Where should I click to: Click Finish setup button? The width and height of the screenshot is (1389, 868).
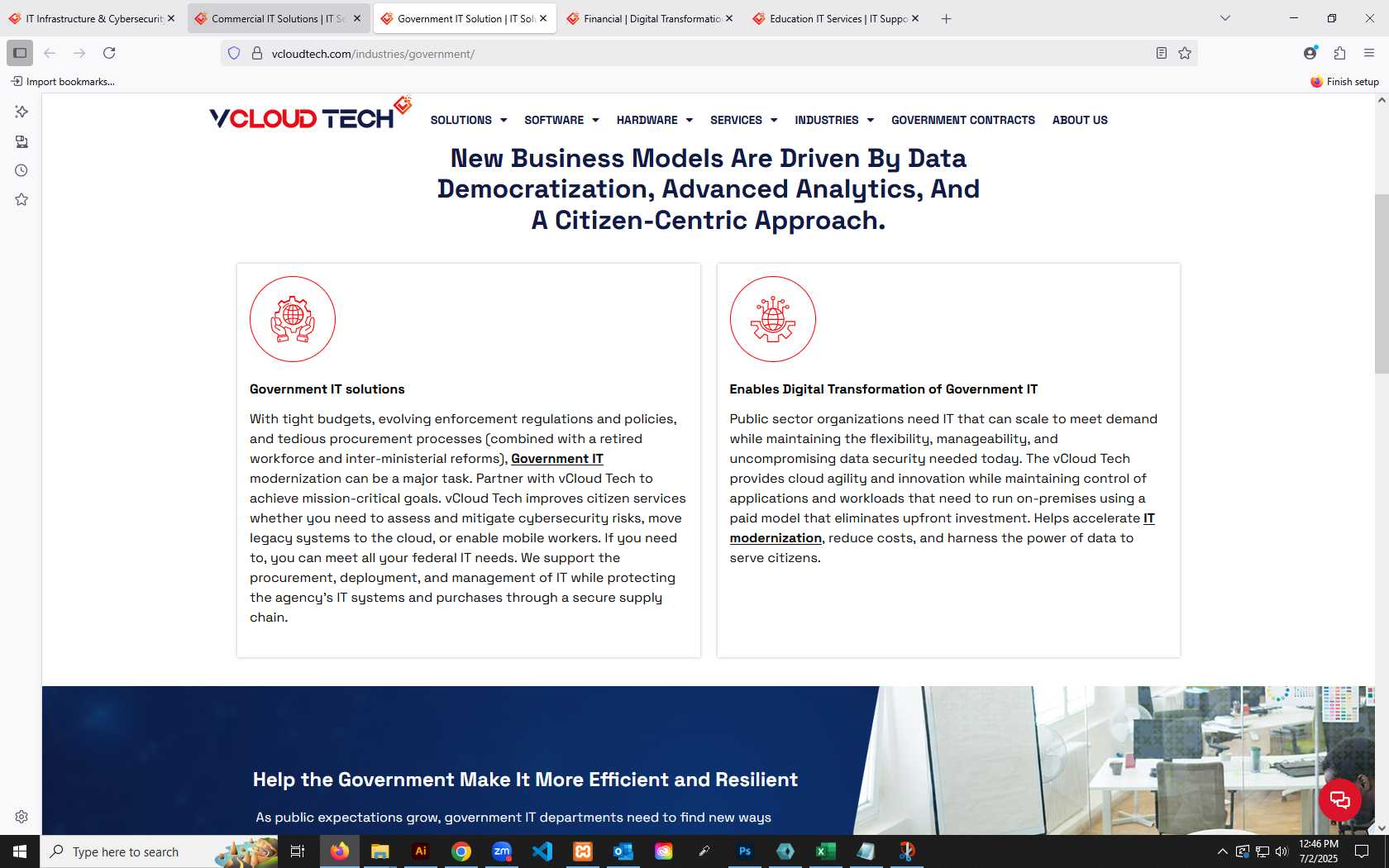[x=1345, y=81]
